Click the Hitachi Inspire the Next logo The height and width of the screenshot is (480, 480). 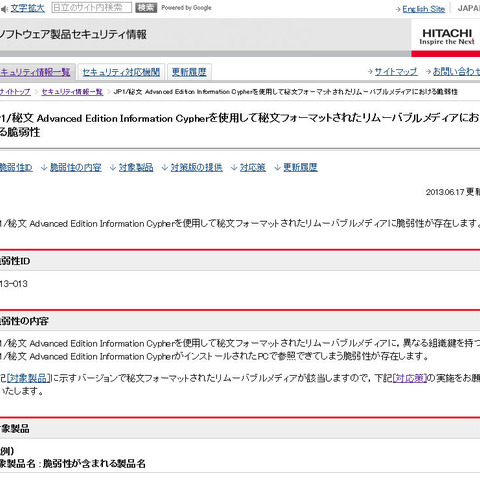[x=447, y=37]
